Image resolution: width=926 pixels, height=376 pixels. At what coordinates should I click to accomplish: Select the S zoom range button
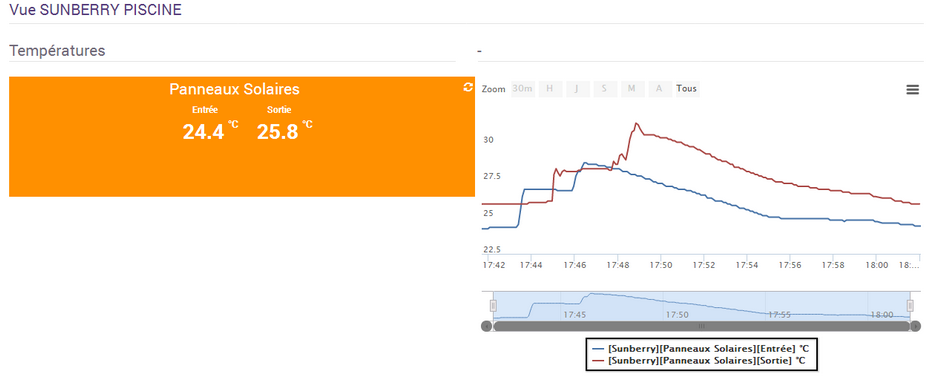(604, 89)
